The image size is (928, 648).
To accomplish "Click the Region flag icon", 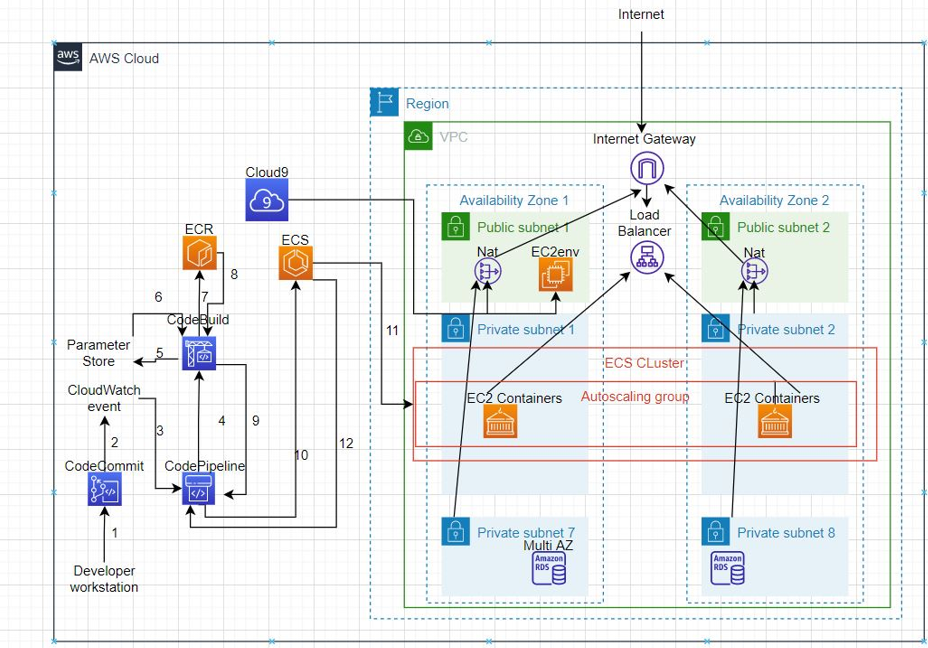I will click(x=384, y=102).
